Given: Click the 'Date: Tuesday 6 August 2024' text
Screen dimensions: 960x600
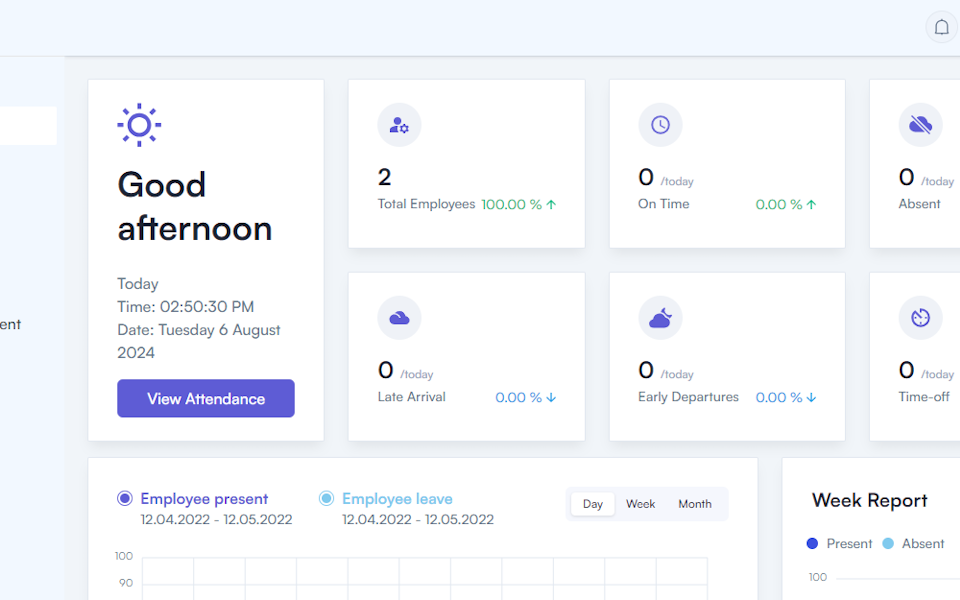Looking at the screenshot, I should [x=198, y=341].
